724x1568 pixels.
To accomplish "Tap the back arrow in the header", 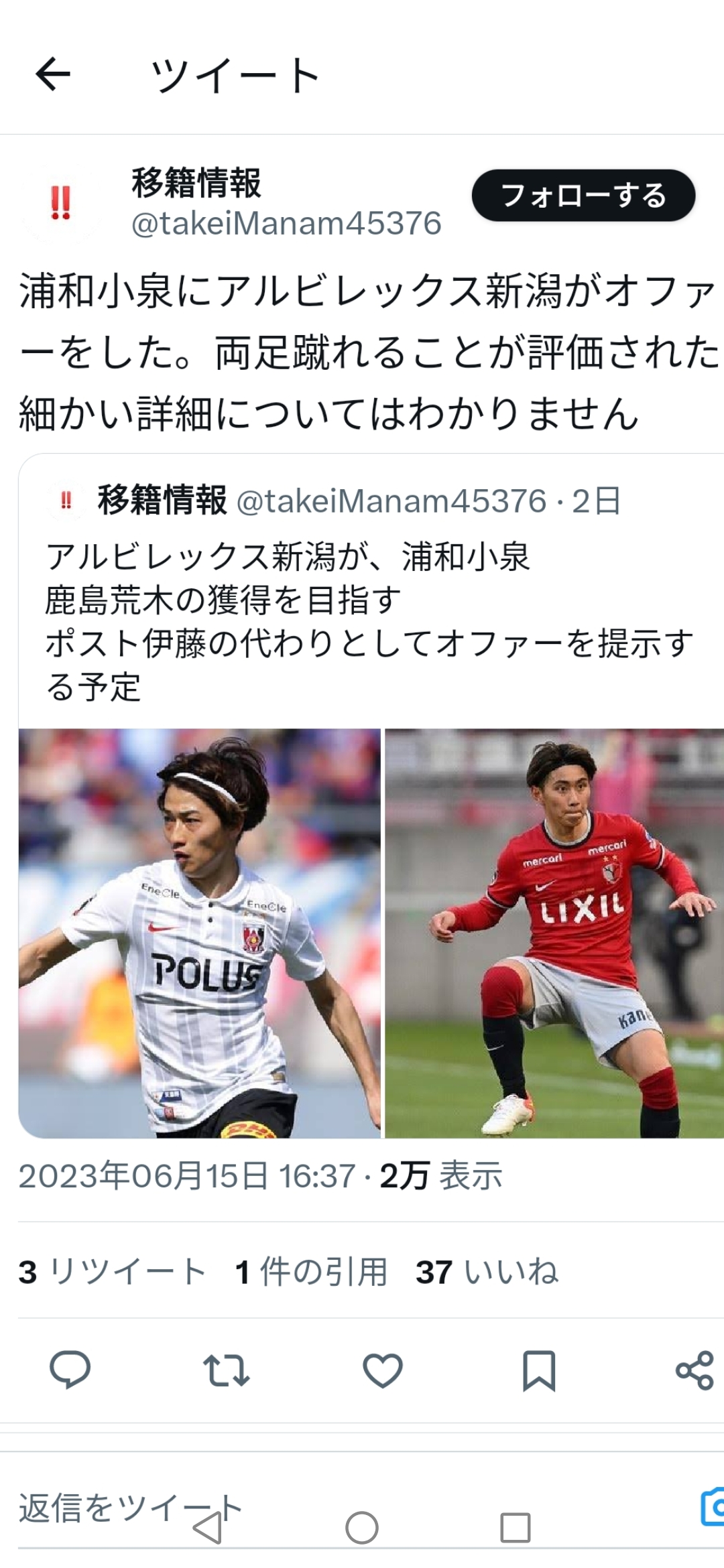I will pyautogui.click(x=53, y=74).
